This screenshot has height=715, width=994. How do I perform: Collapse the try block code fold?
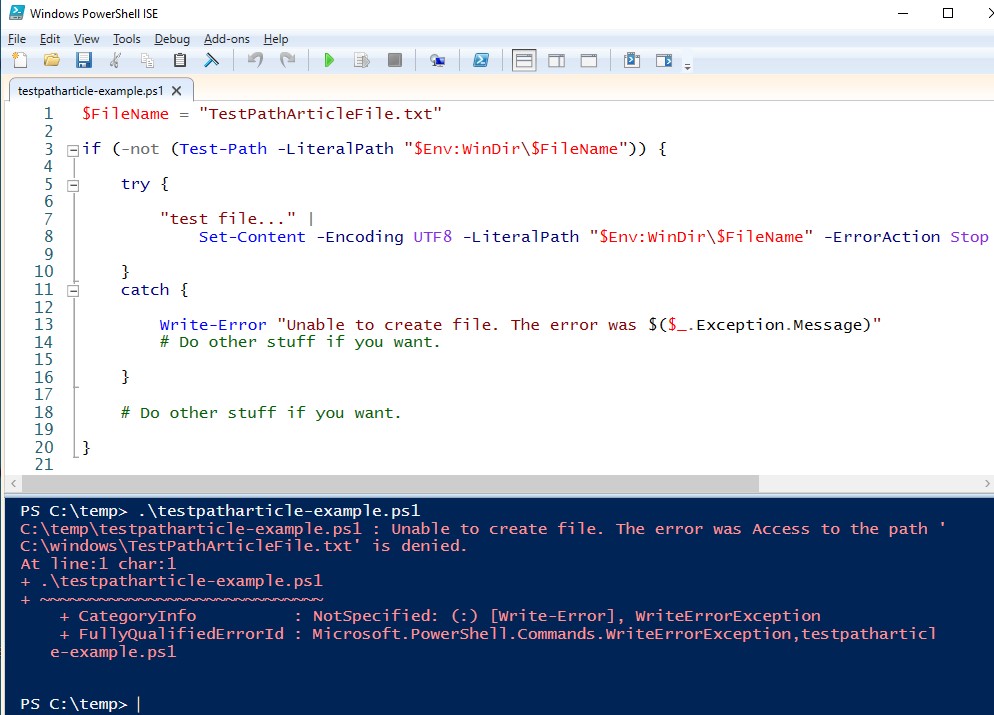72,184
